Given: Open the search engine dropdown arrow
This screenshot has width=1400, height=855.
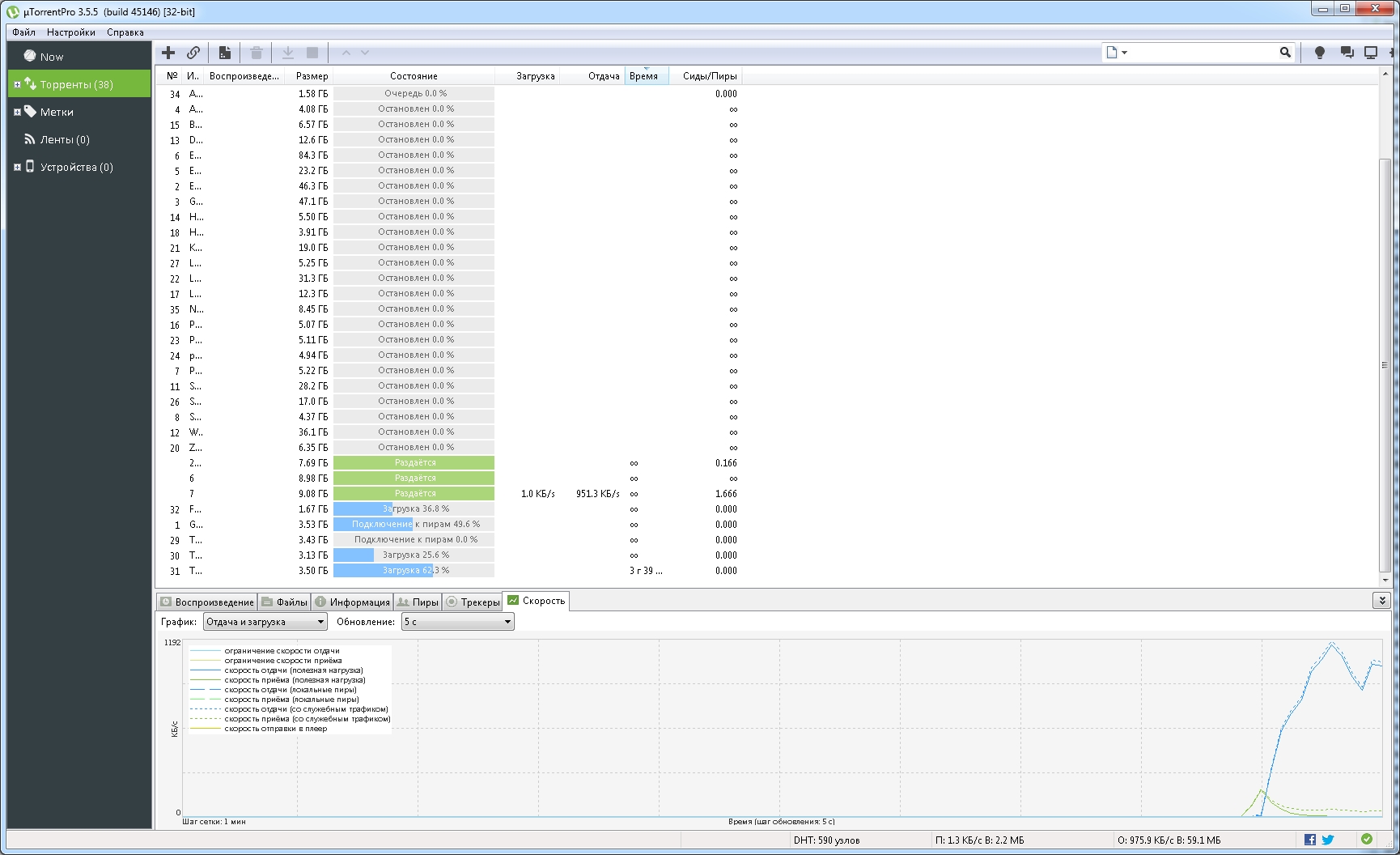Looking at the screenshot, I should click(x=1124, y=53).
